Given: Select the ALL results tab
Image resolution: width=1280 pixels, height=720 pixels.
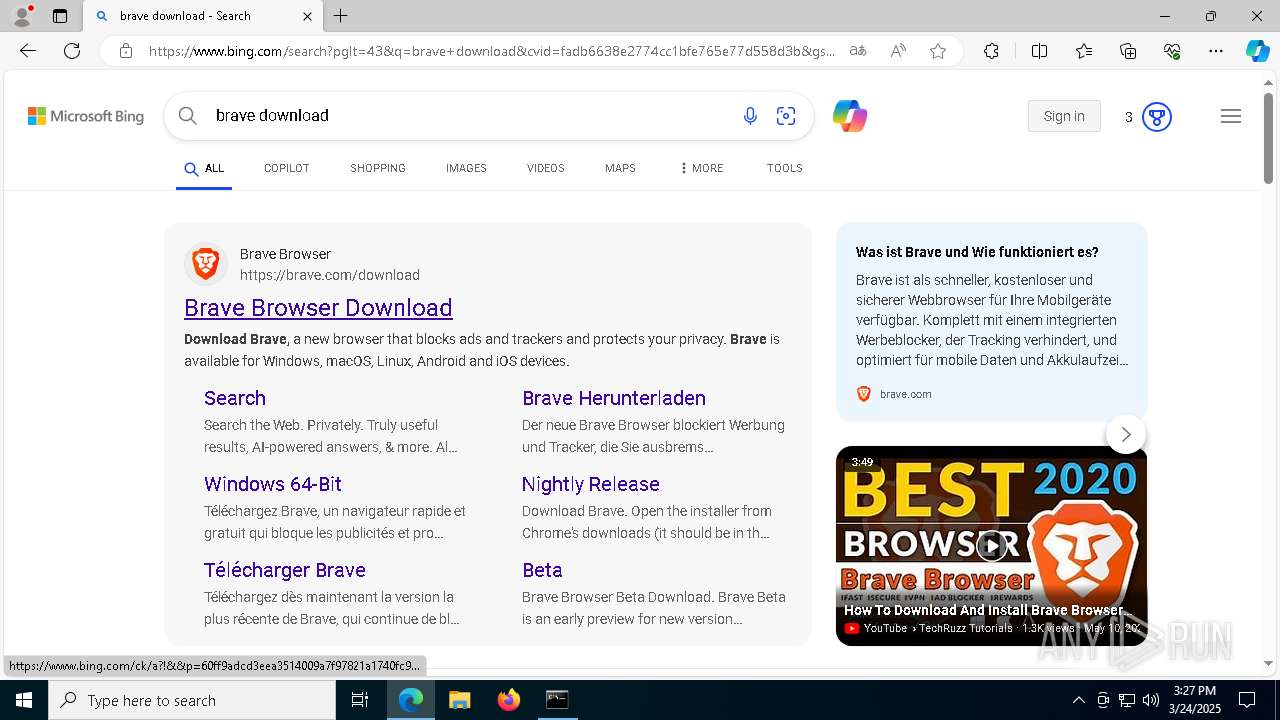Looking at the screenshot, I should coord(204,168).
